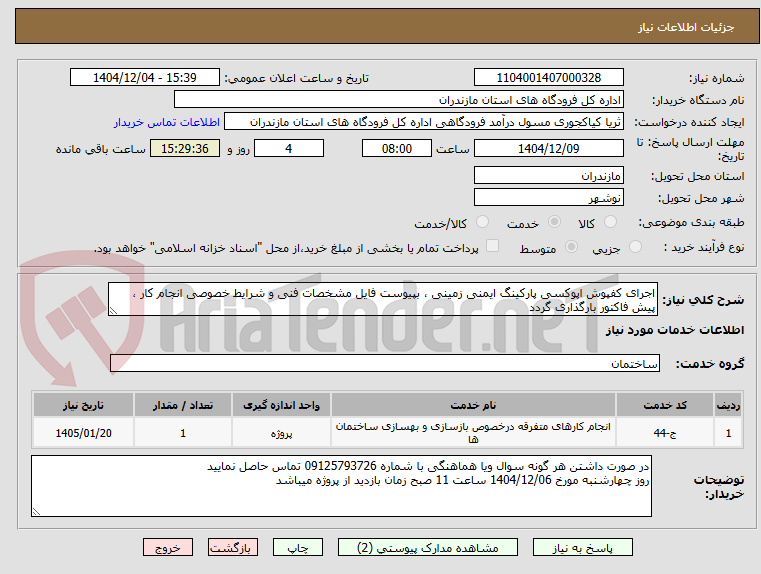Click the deadline hour field 08:00
761x574 pixels.
397,148
